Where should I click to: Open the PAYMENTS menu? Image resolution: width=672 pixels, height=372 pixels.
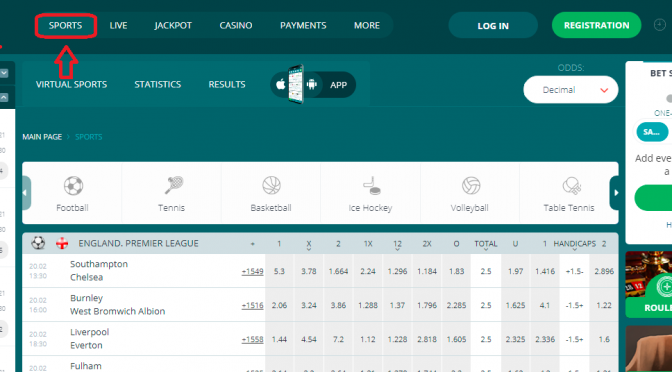(303, 26)
